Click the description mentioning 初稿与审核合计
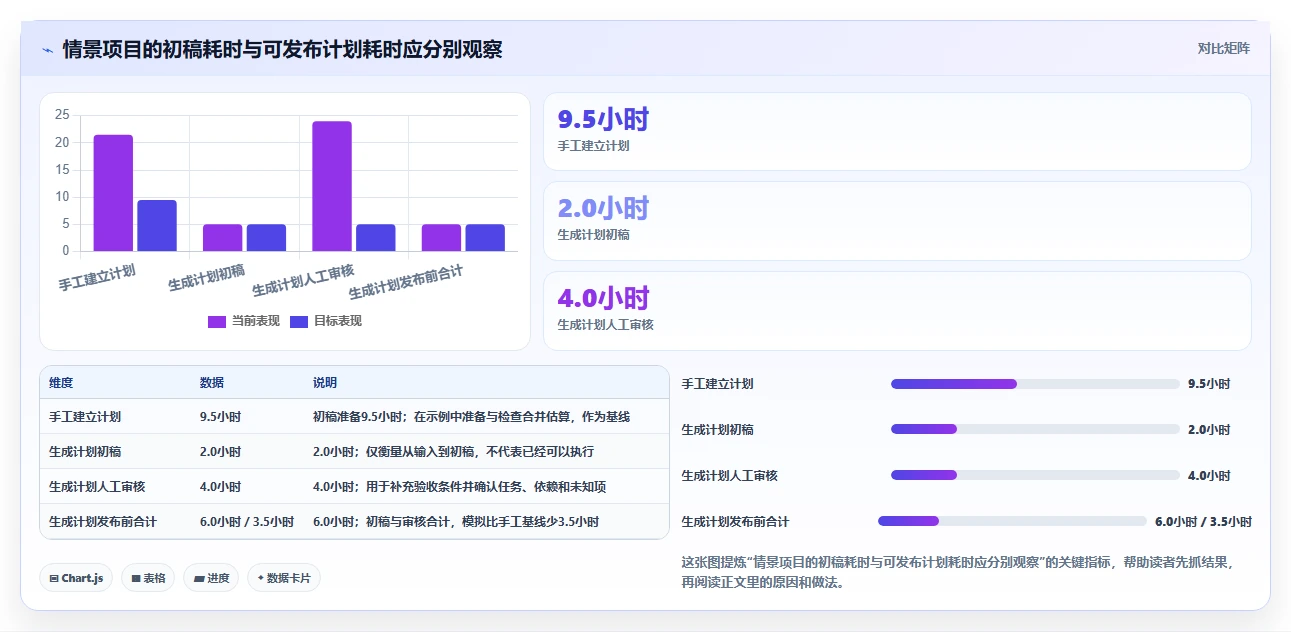 [x=456, y=522]
